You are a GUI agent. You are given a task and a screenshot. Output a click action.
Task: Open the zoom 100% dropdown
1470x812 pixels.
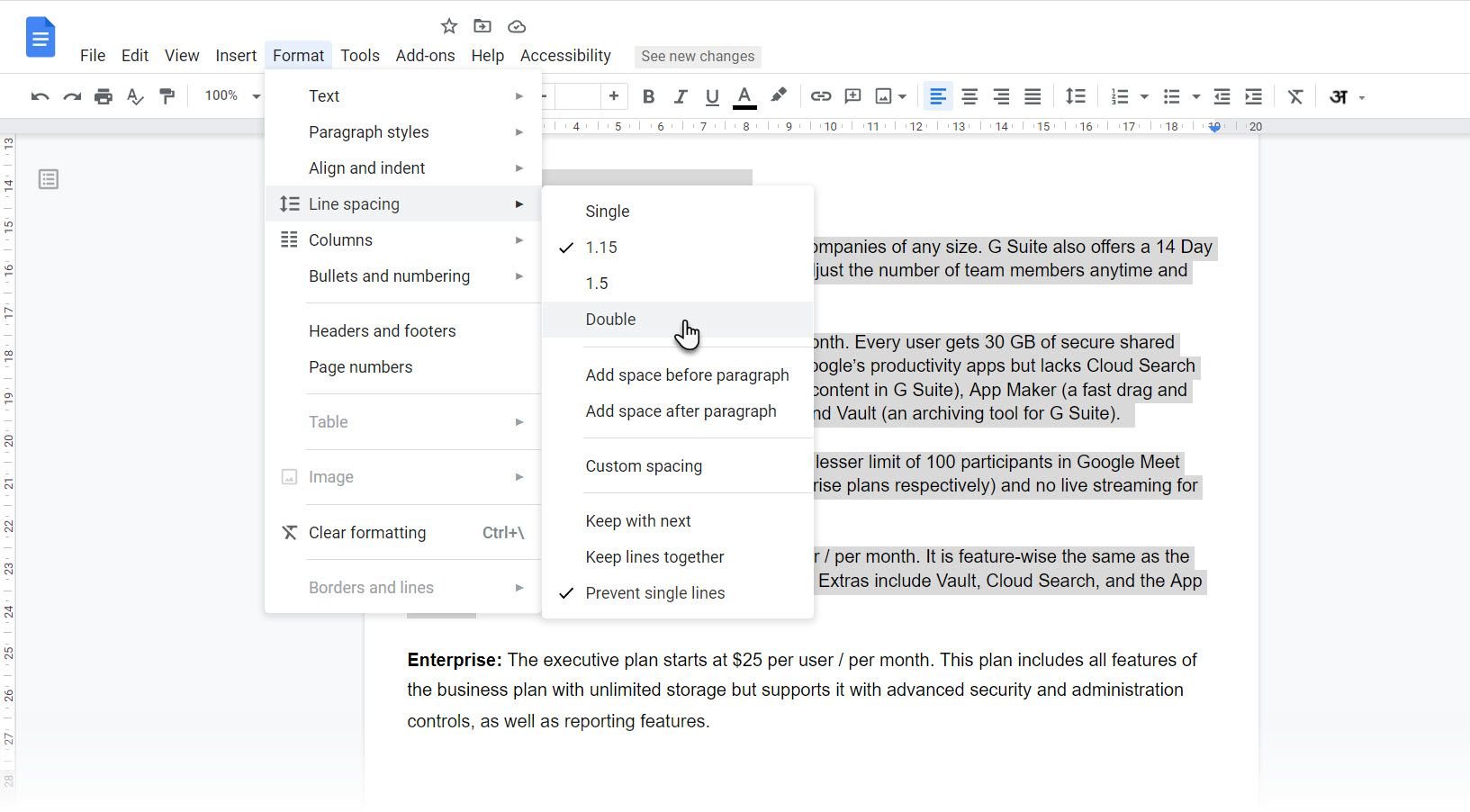pyautogui.click(x=231, y=95)
